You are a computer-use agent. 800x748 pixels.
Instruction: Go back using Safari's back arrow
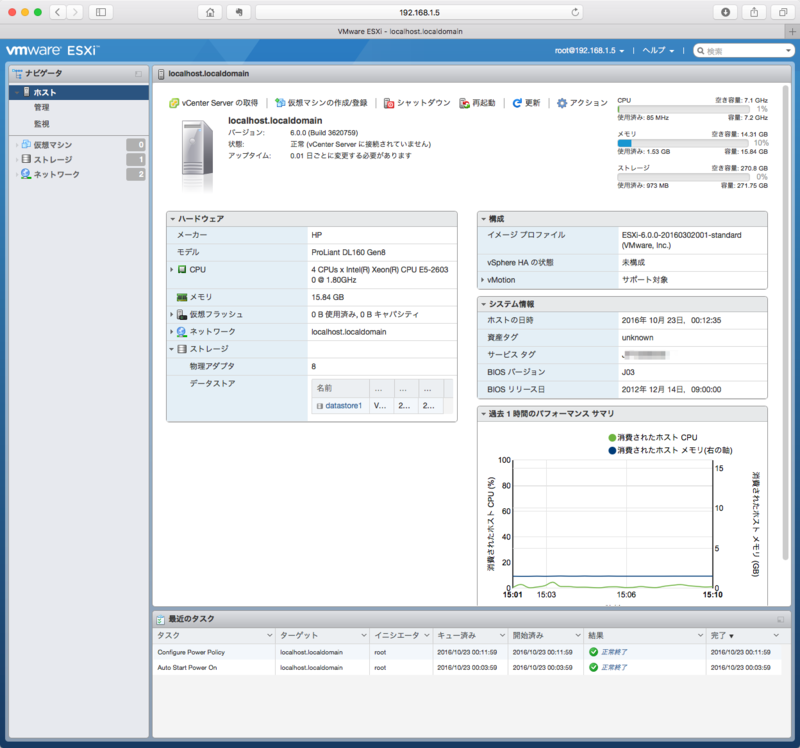click(58, 12)
